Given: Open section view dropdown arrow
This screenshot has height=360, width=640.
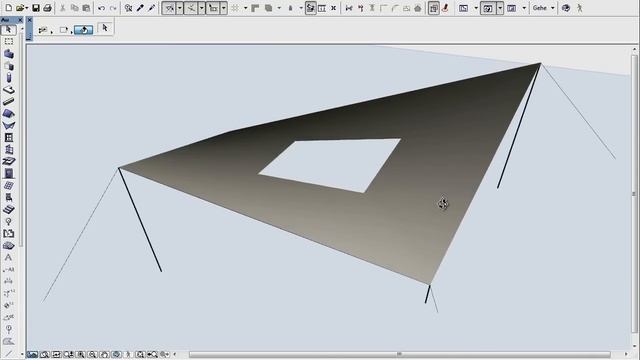Looking at the screenshot, I should (524, 8).
